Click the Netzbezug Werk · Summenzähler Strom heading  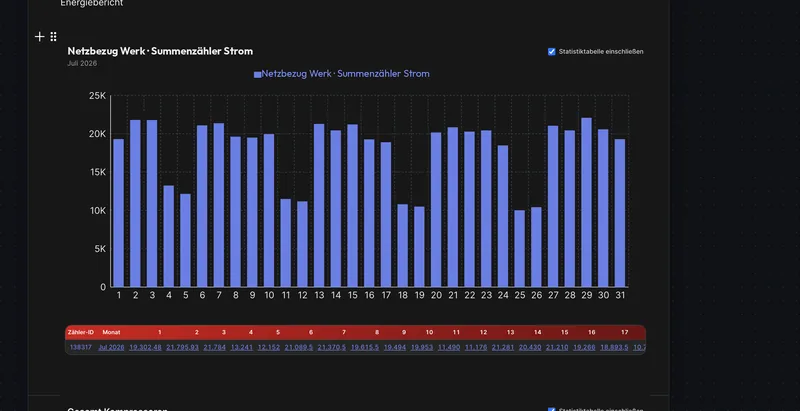(x=160, y=51)
